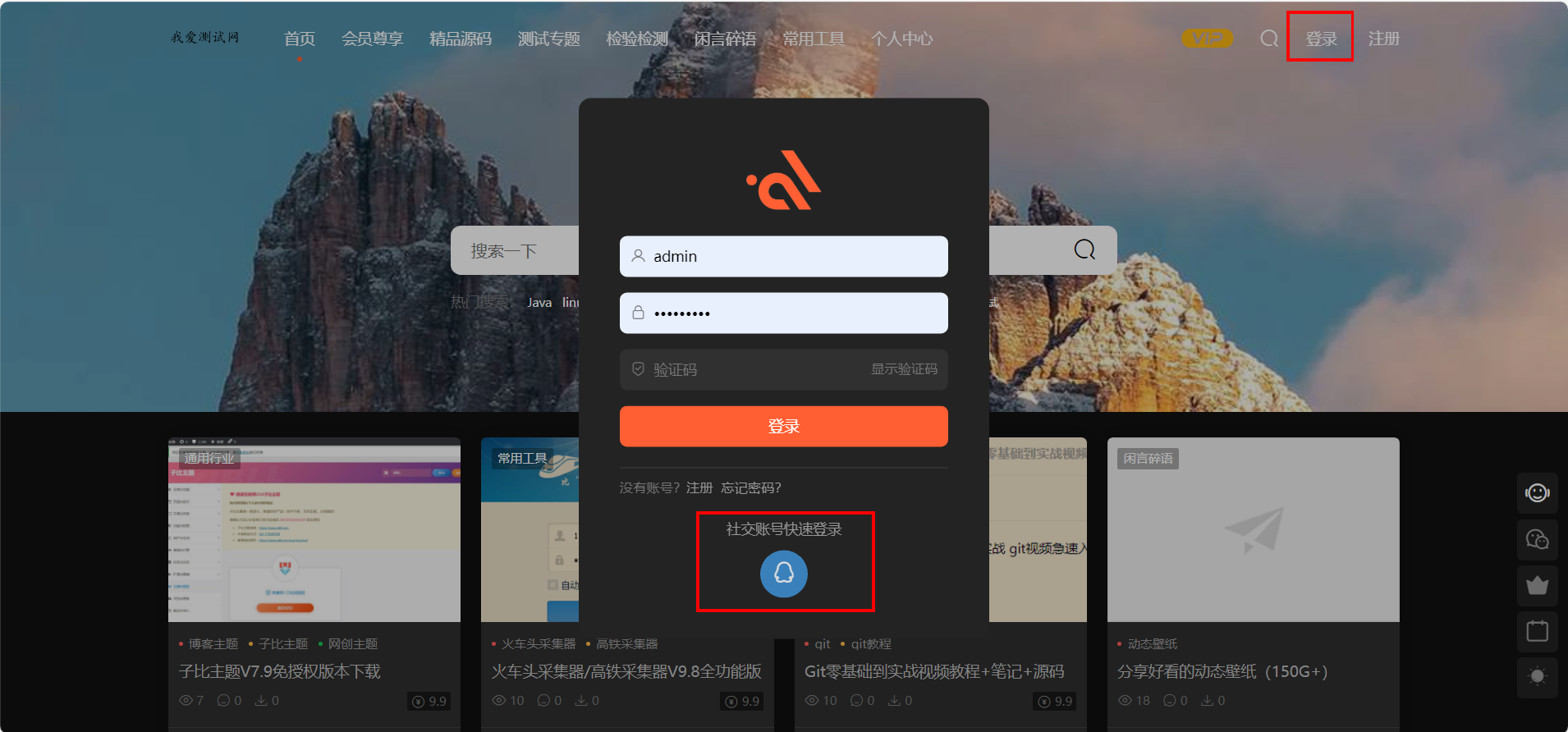Click 通用行业 category badge
1568x732 pixels.
209,458
